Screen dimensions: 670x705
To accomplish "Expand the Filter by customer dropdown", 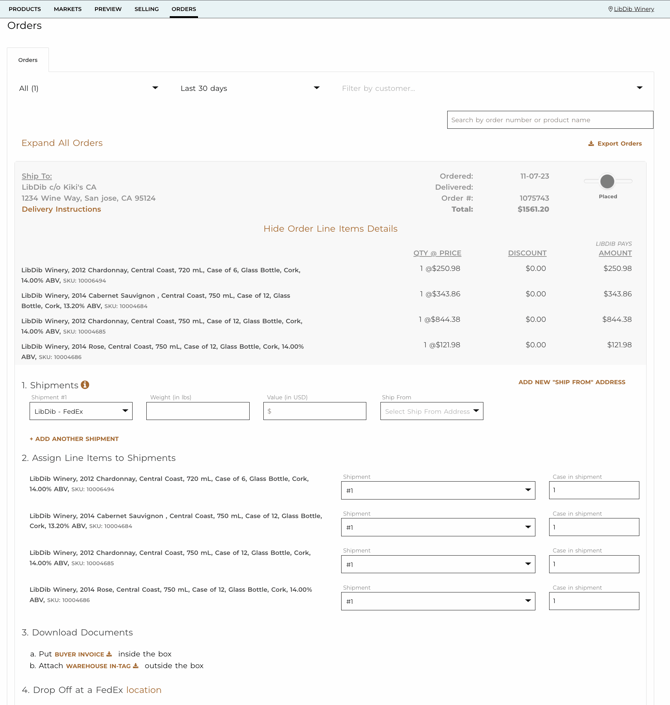I will coord(492,88).
